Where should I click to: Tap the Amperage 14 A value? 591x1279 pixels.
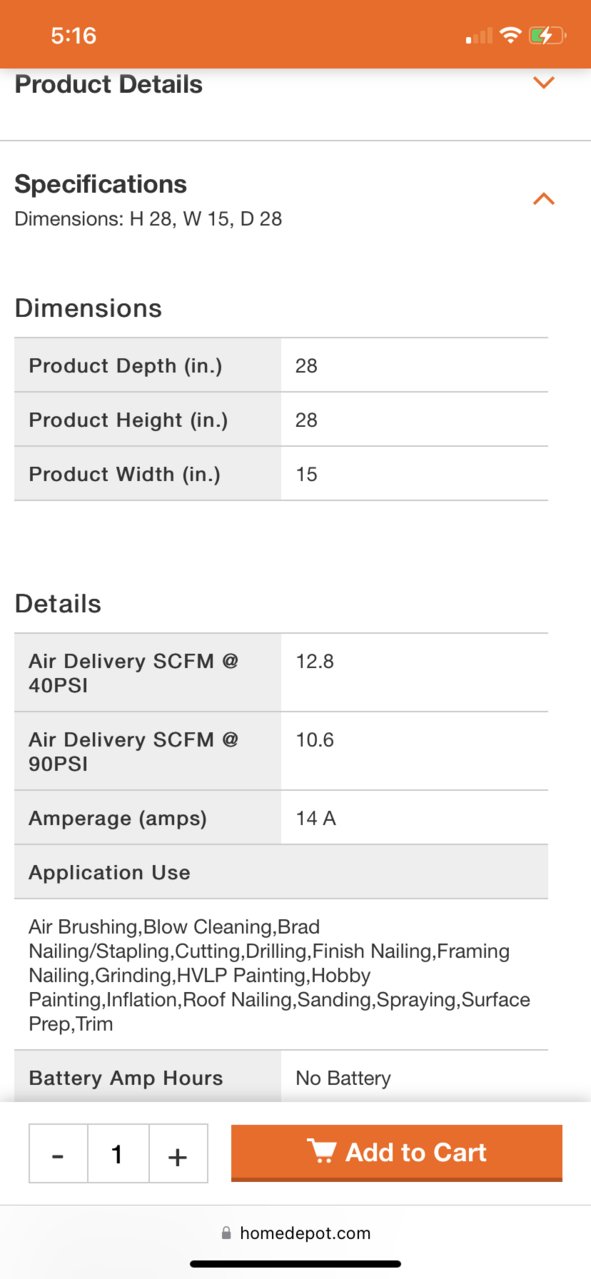tap(316, 818)
